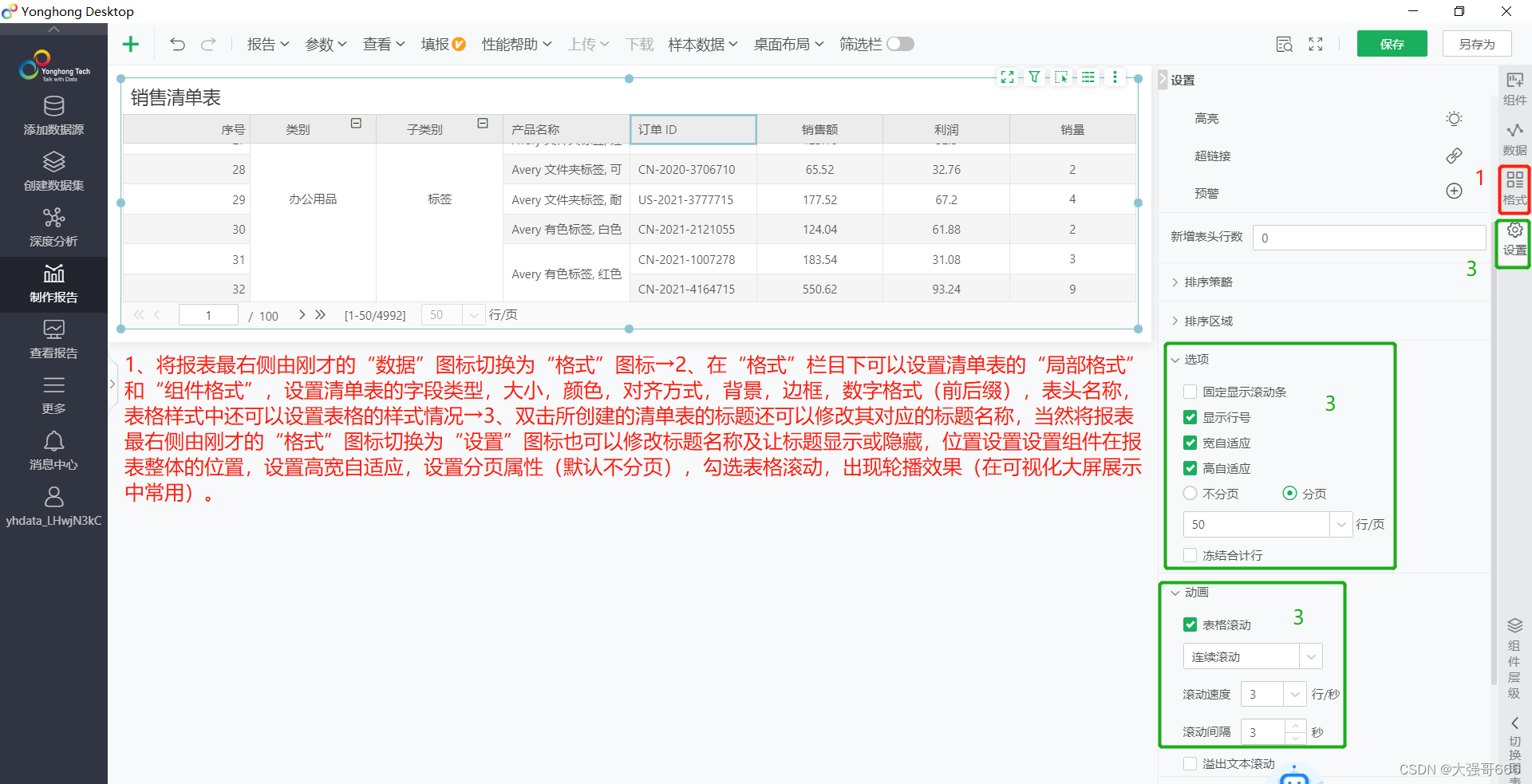The width and height of the screenshot is (1532, 784).
Task: Uncheck 高自适应 checkbox
Action: [x=1190, y=468]
